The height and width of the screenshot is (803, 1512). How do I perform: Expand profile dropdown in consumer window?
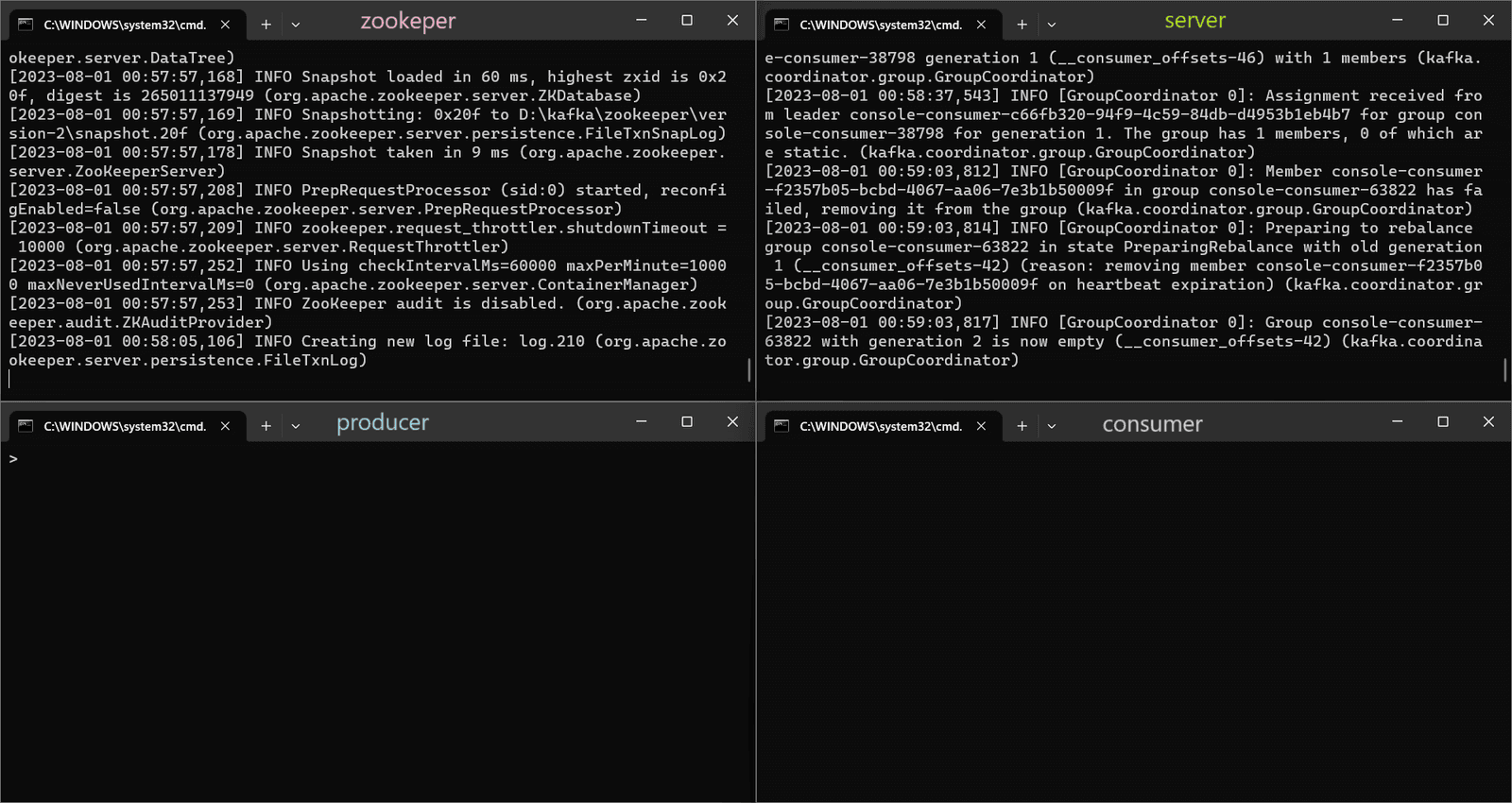click(x=1052, y=426)
